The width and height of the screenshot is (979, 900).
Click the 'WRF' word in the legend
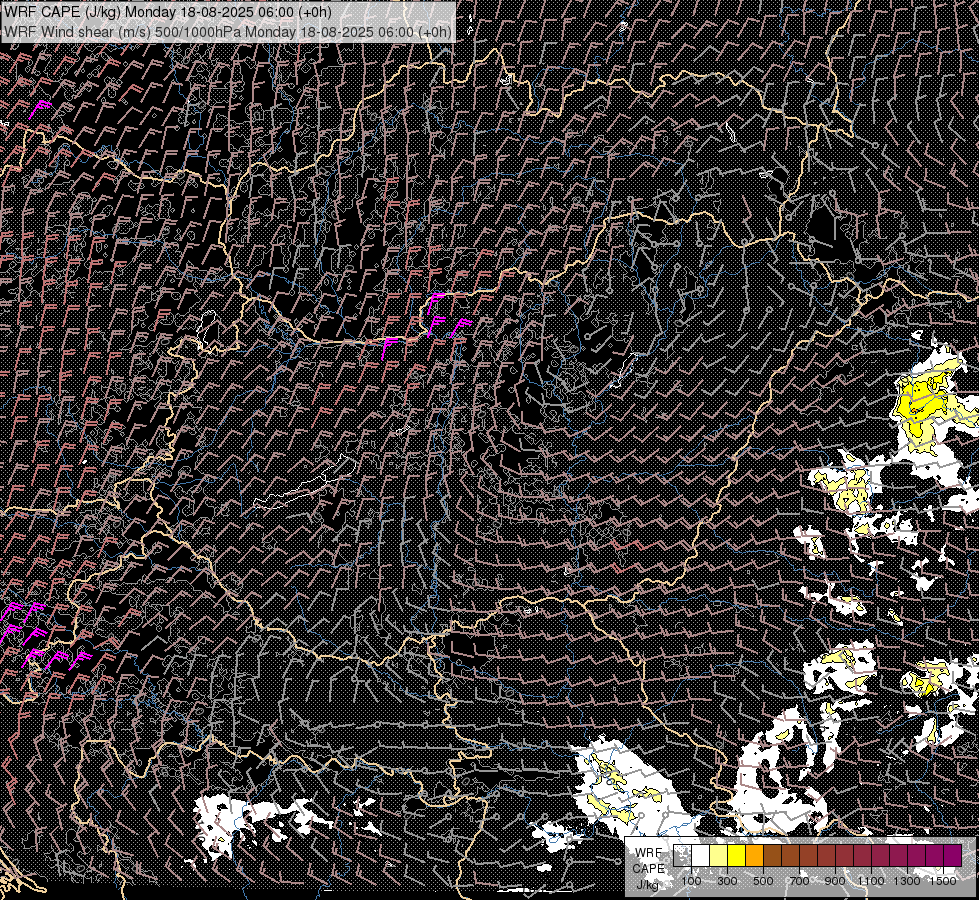click(649, 853)
